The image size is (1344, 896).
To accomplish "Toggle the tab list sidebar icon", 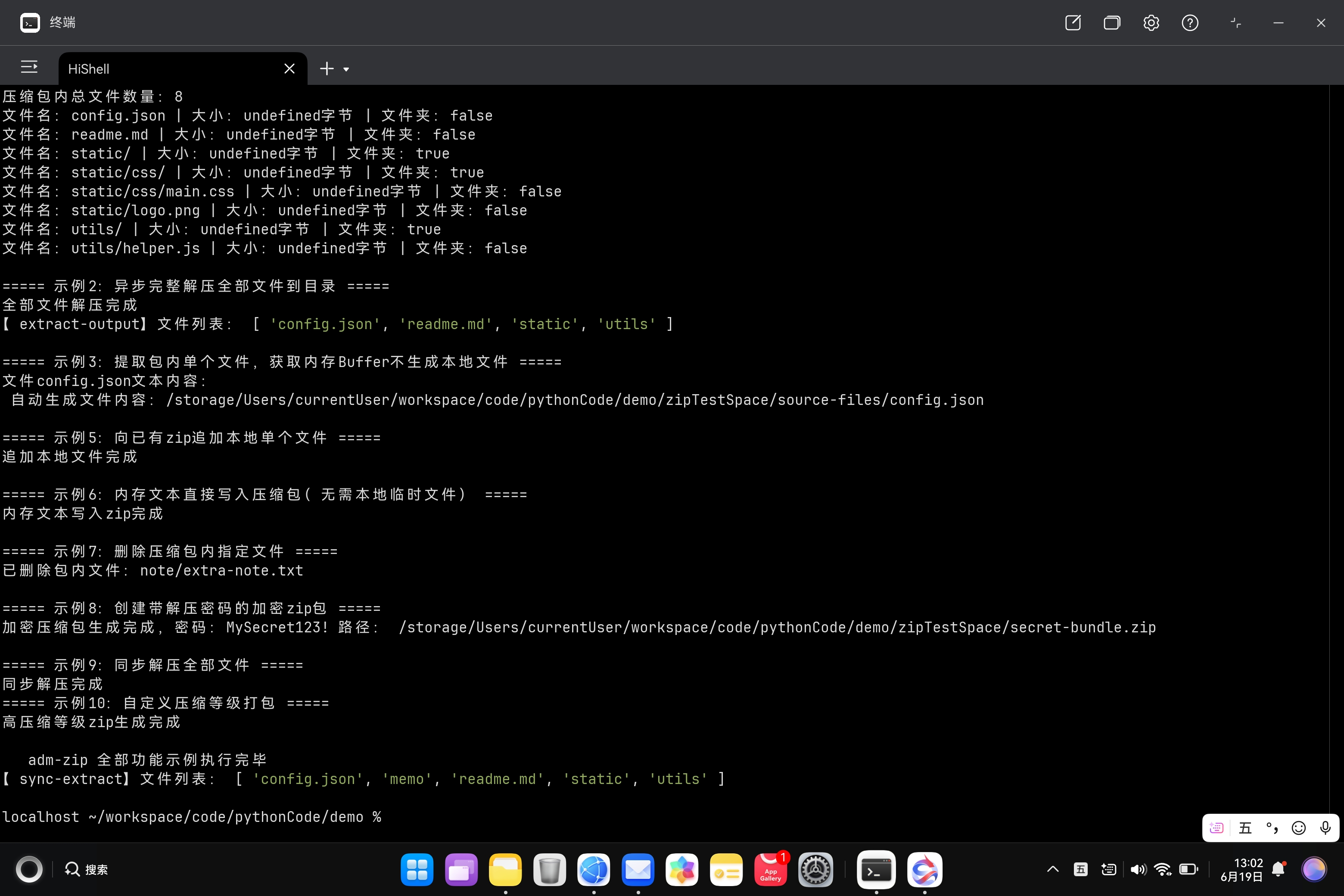I will [29, 68].
